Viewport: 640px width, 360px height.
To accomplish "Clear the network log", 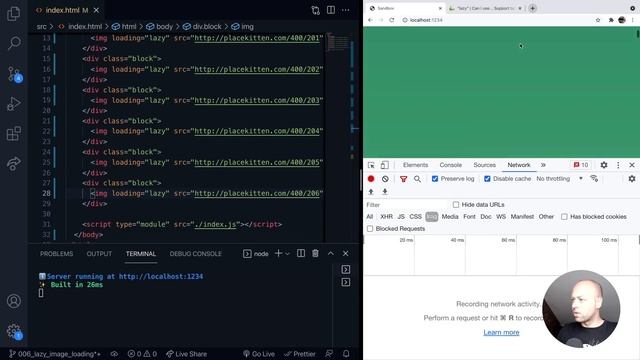I will [x=385, y=179].
